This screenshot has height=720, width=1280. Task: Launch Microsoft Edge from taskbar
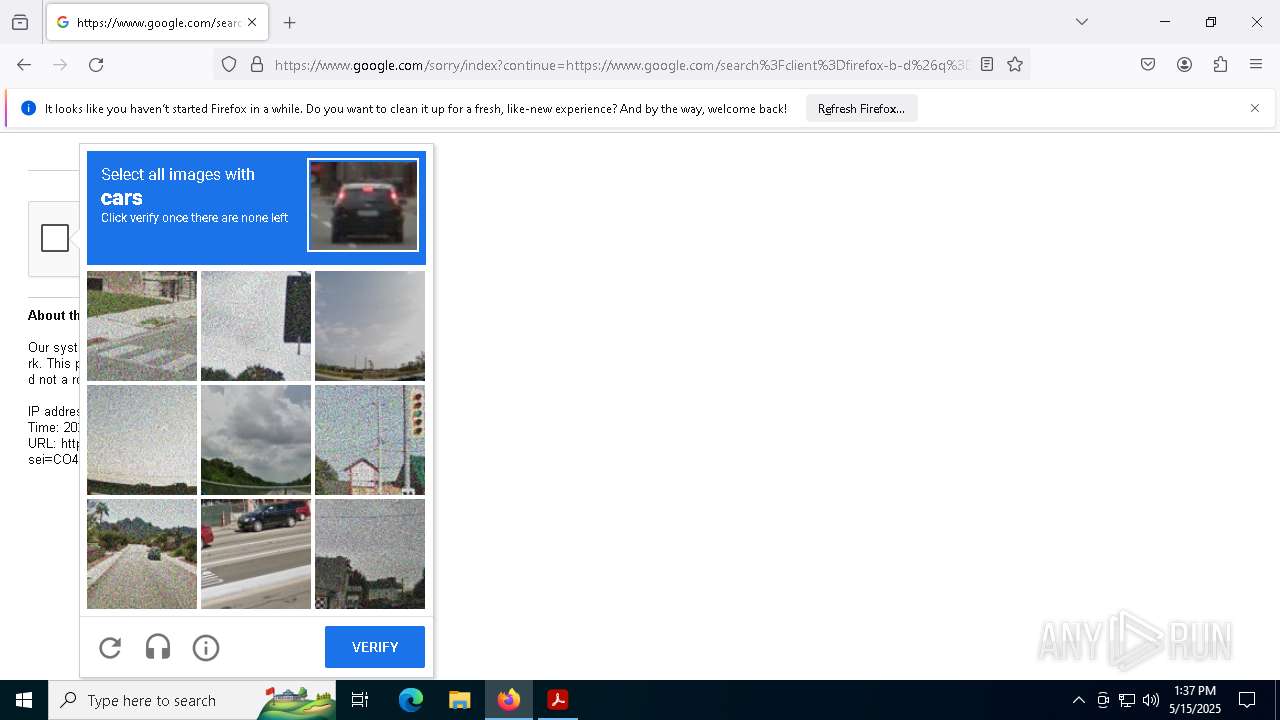click(x=411, y=700)
